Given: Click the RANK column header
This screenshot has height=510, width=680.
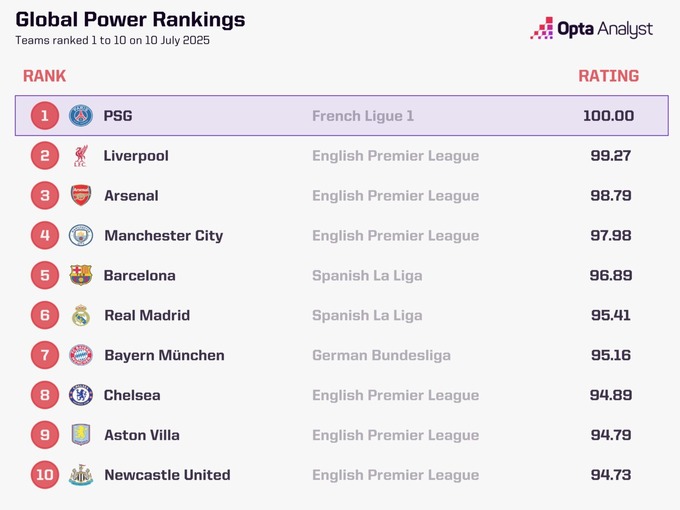Looking at the screenshot, I should 44,76.
